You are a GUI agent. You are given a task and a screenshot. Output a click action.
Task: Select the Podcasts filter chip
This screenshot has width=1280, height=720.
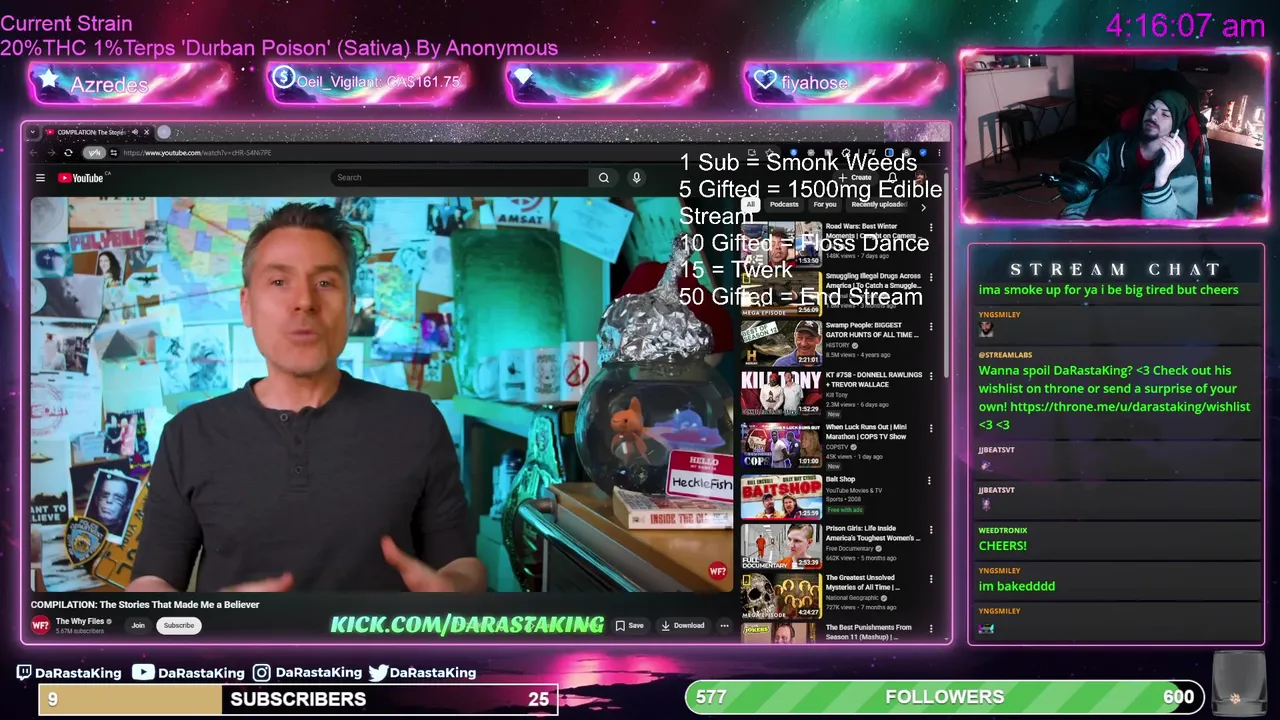[x=784, y=205]
